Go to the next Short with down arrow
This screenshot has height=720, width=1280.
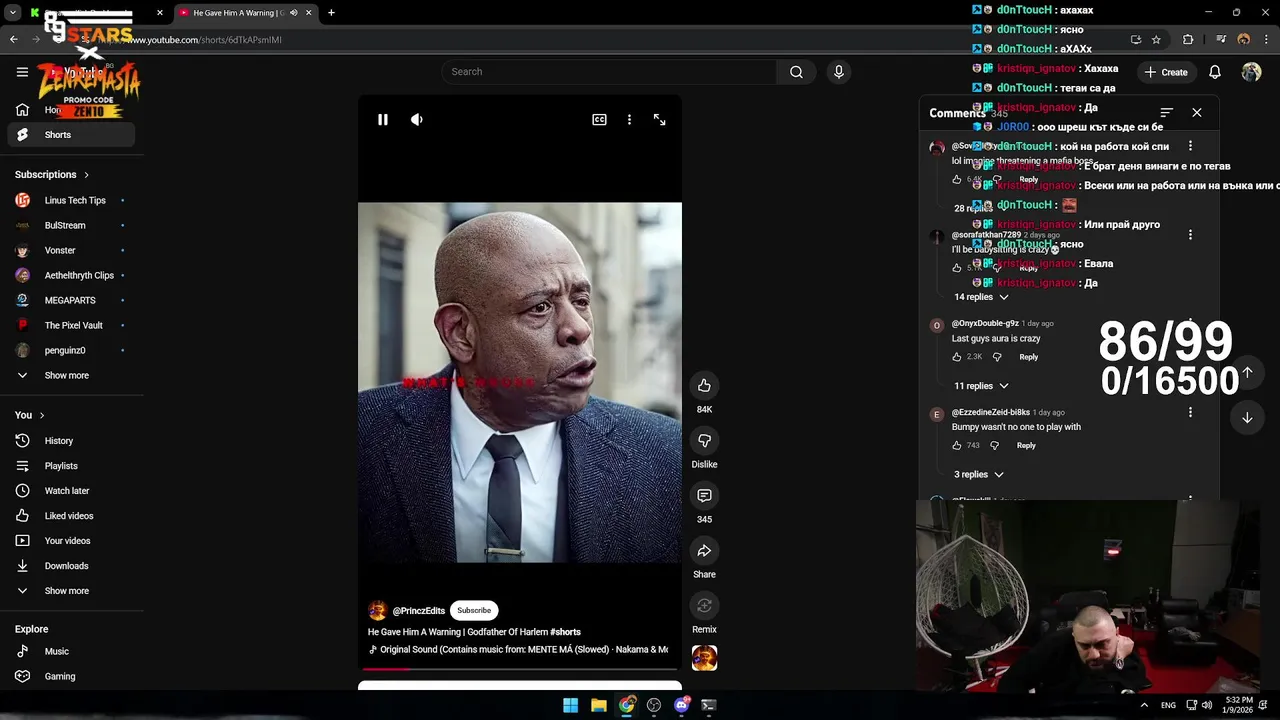pos(1247,418)
